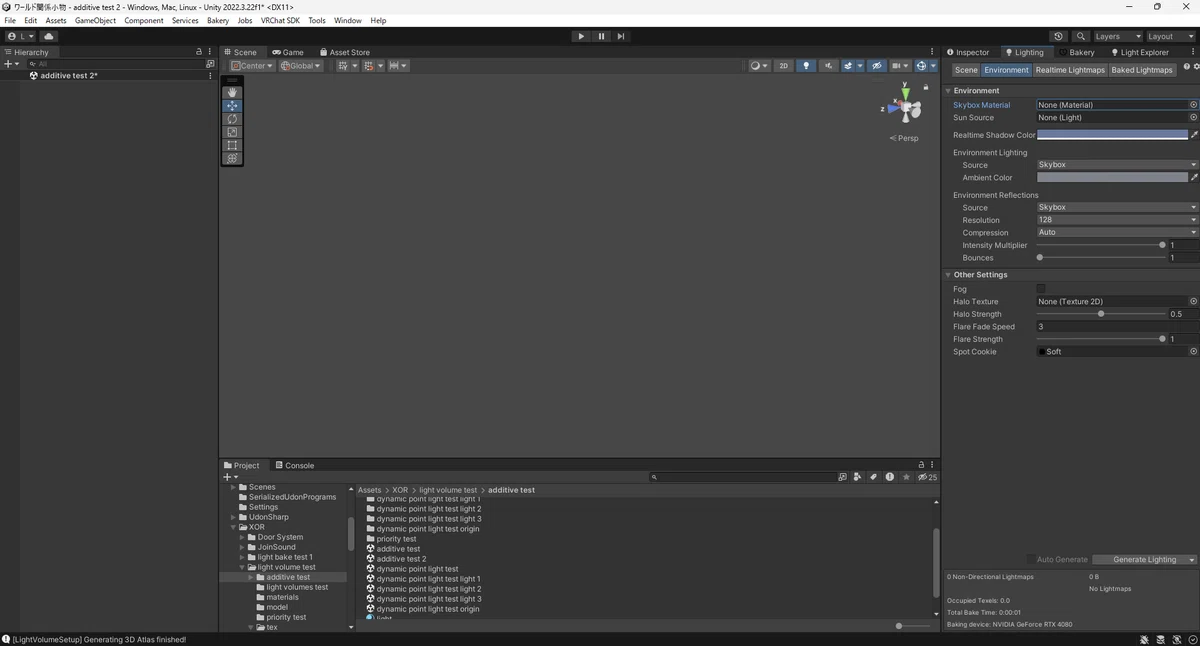Image resolution: width=1200 pixels, height=646 pixels.
Task: Click the search-by-label tag icon in Project
Action: pos(873,477)
